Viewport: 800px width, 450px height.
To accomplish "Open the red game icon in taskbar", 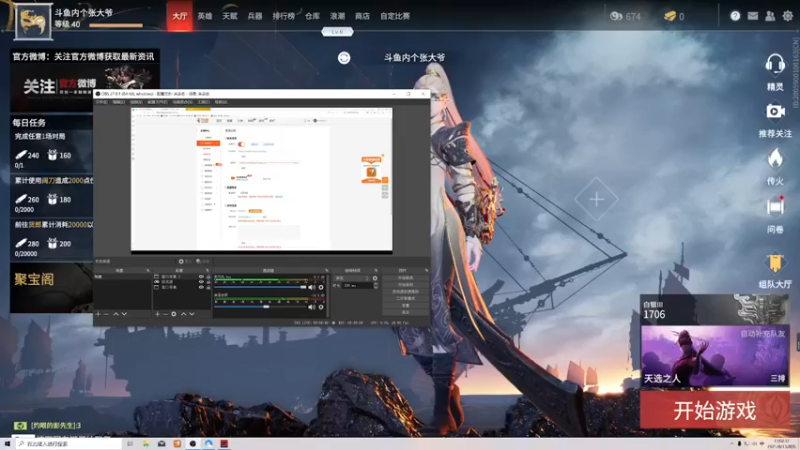I will [x=224, y=444].
